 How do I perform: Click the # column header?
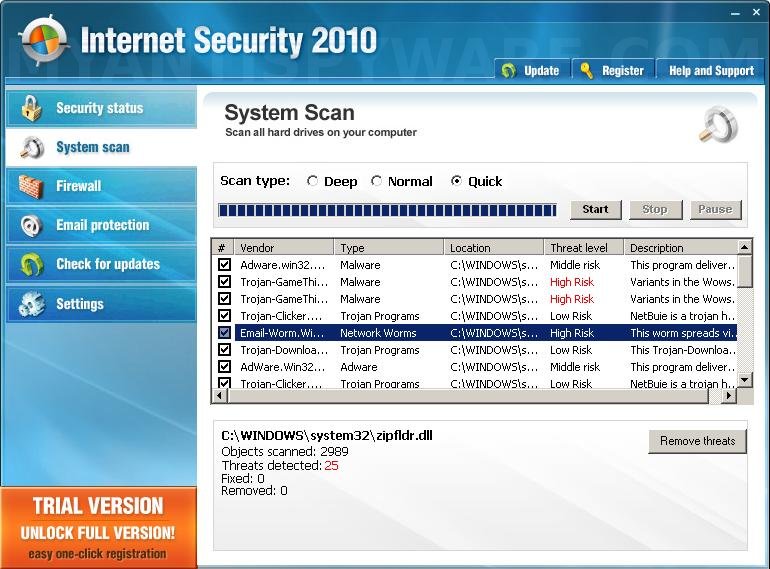(x=223, y=247)
